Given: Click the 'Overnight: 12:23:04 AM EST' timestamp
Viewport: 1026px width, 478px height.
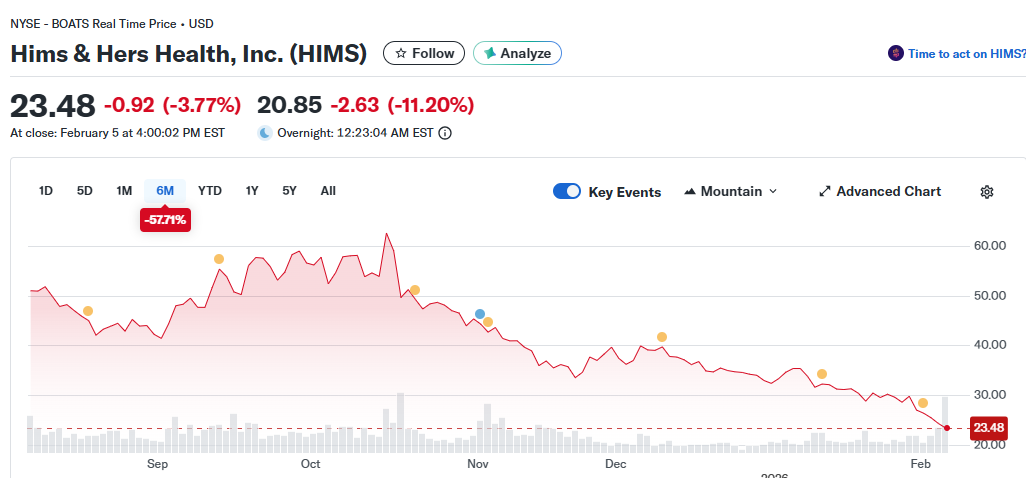Looking at the screenshot, I should point(355,133).
